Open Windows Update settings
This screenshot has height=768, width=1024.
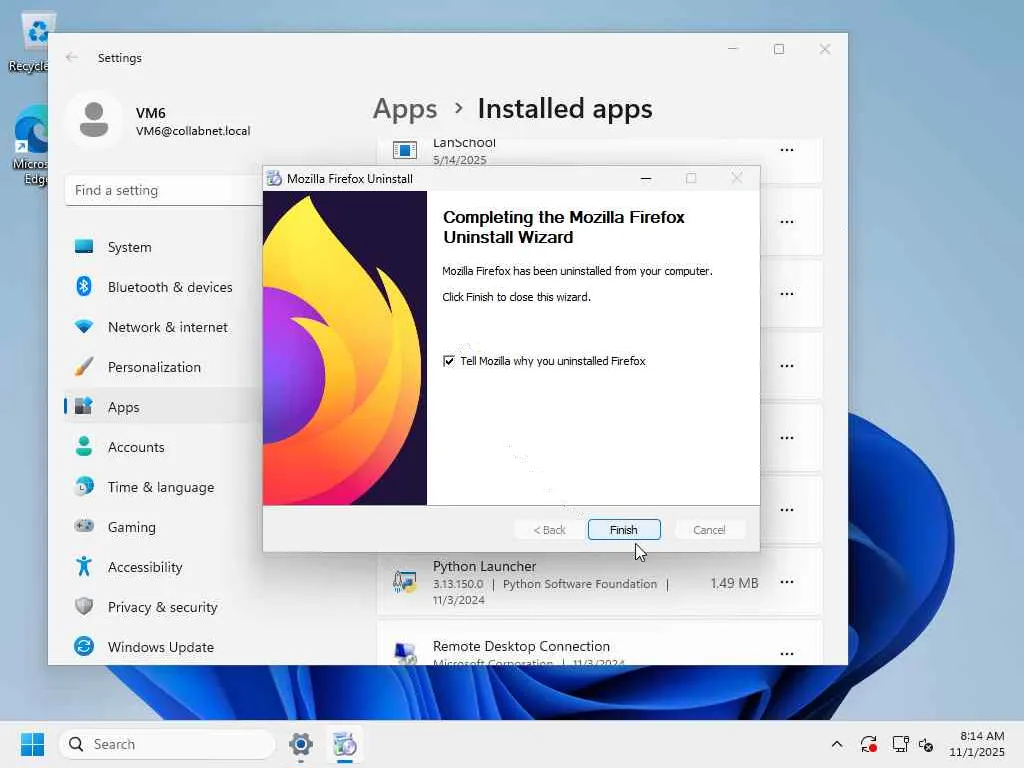(162, 647)
